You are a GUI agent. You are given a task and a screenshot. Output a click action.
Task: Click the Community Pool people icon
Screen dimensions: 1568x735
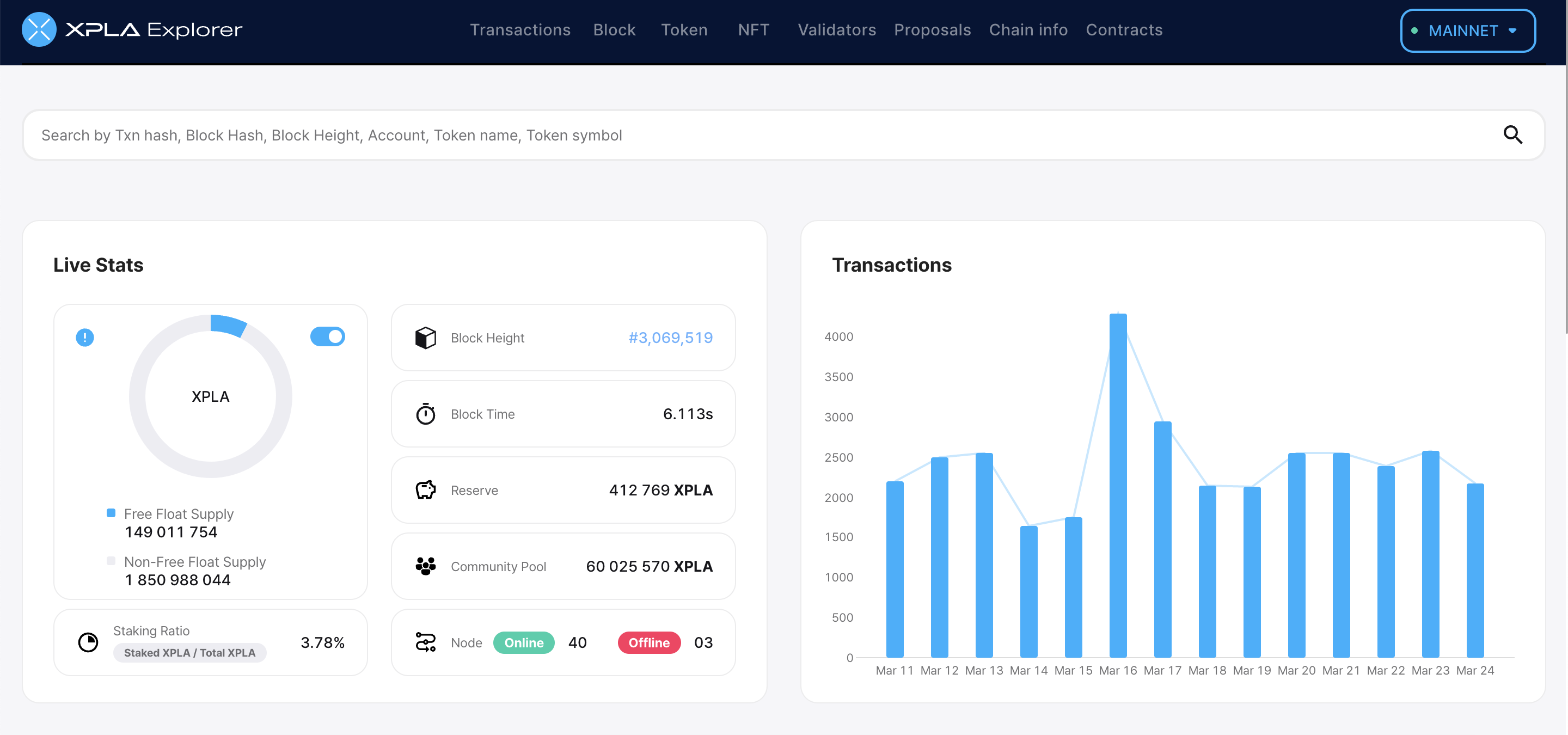click(x=426, y=566)
